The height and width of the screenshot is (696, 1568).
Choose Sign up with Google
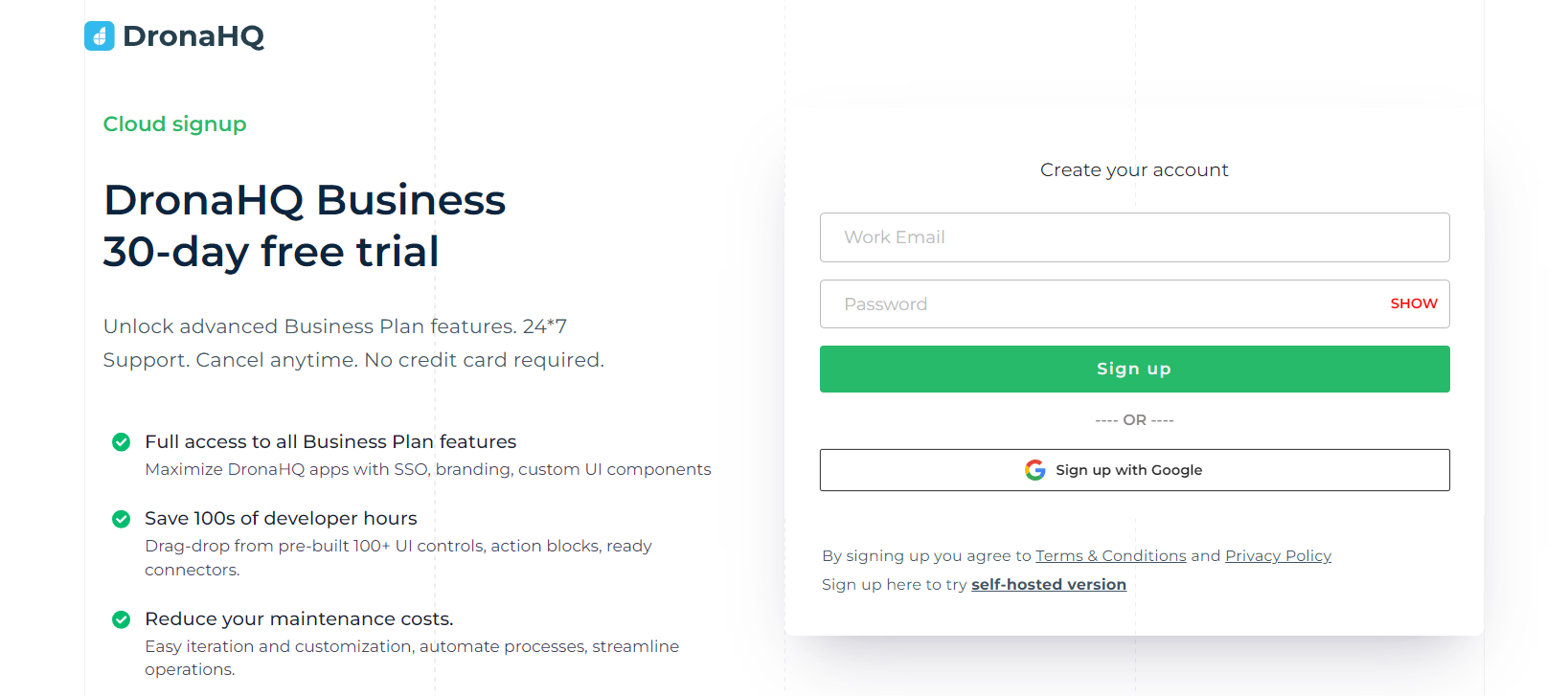tap(1134, 469)
